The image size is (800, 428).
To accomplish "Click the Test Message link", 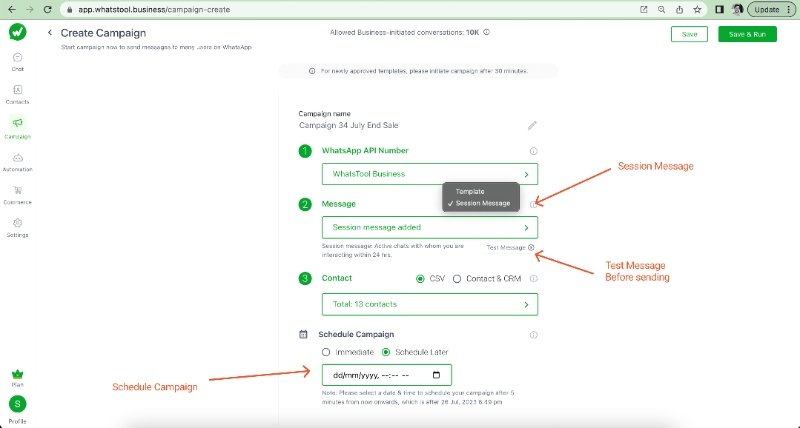I will pos(508,247).
